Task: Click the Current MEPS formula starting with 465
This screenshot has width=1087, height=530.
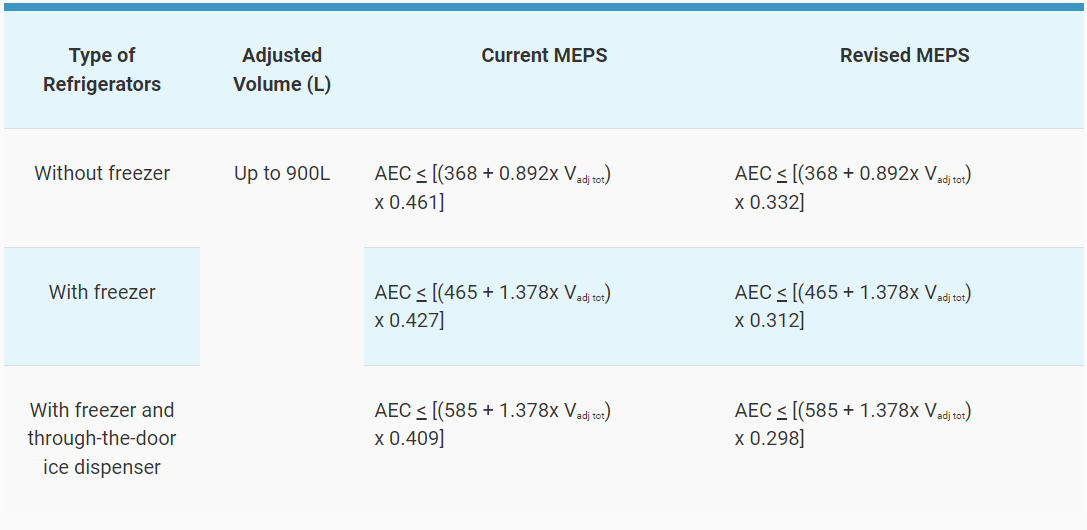Action: [493, 293]
